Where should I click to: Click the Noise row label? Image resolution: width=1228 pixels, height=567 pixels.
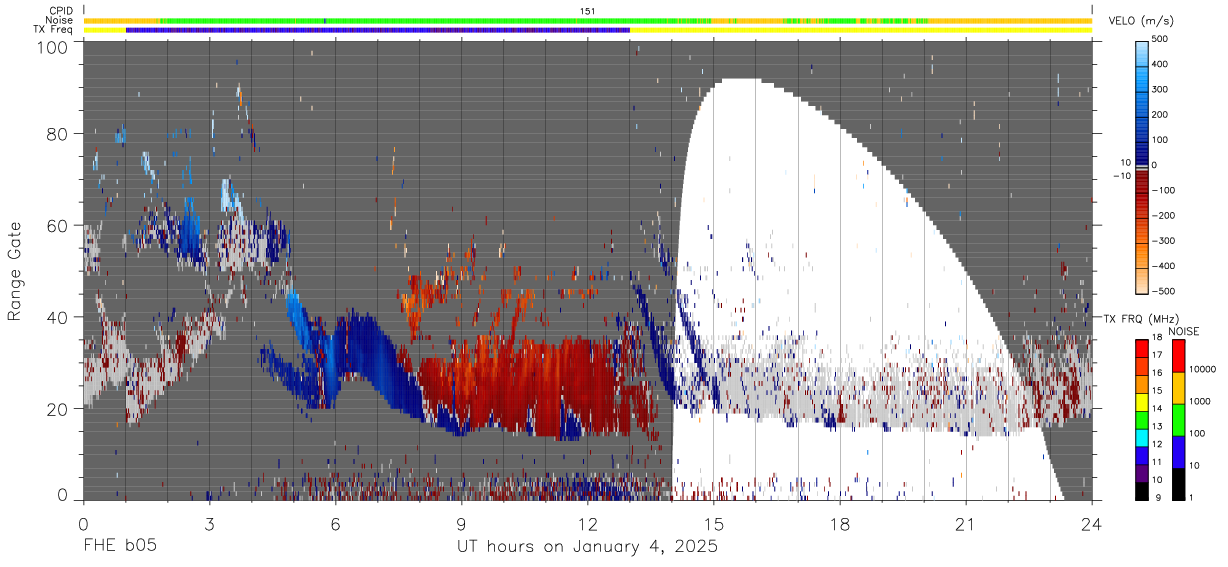pyautogui.click(x=59, y=20)
